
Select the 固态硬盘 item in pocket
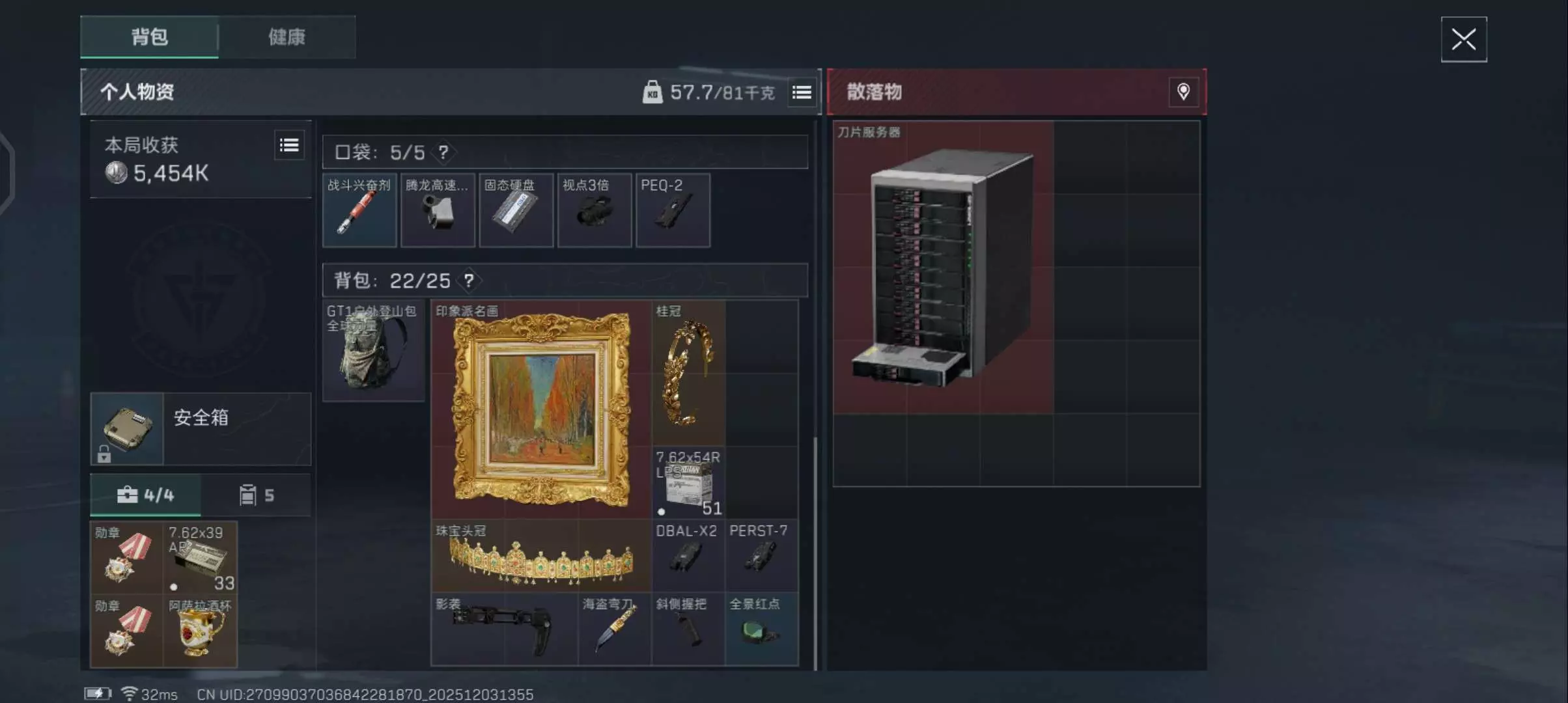pos(516,210)
